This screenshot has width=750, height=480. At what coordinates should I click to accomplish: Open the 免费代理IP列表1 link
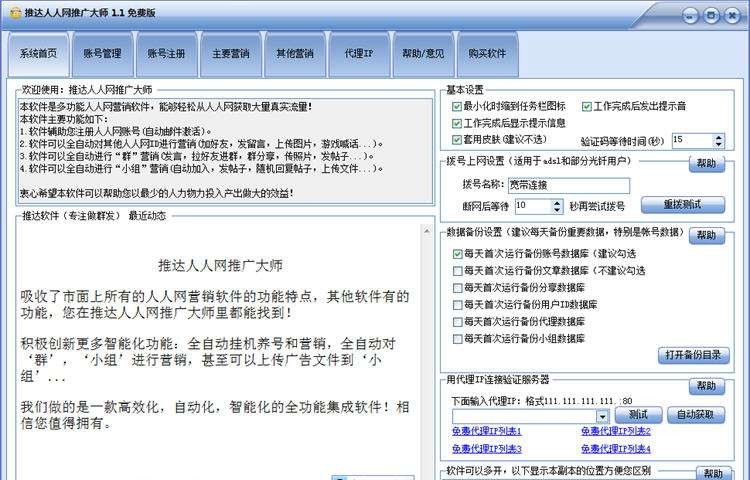coord(486,431)
